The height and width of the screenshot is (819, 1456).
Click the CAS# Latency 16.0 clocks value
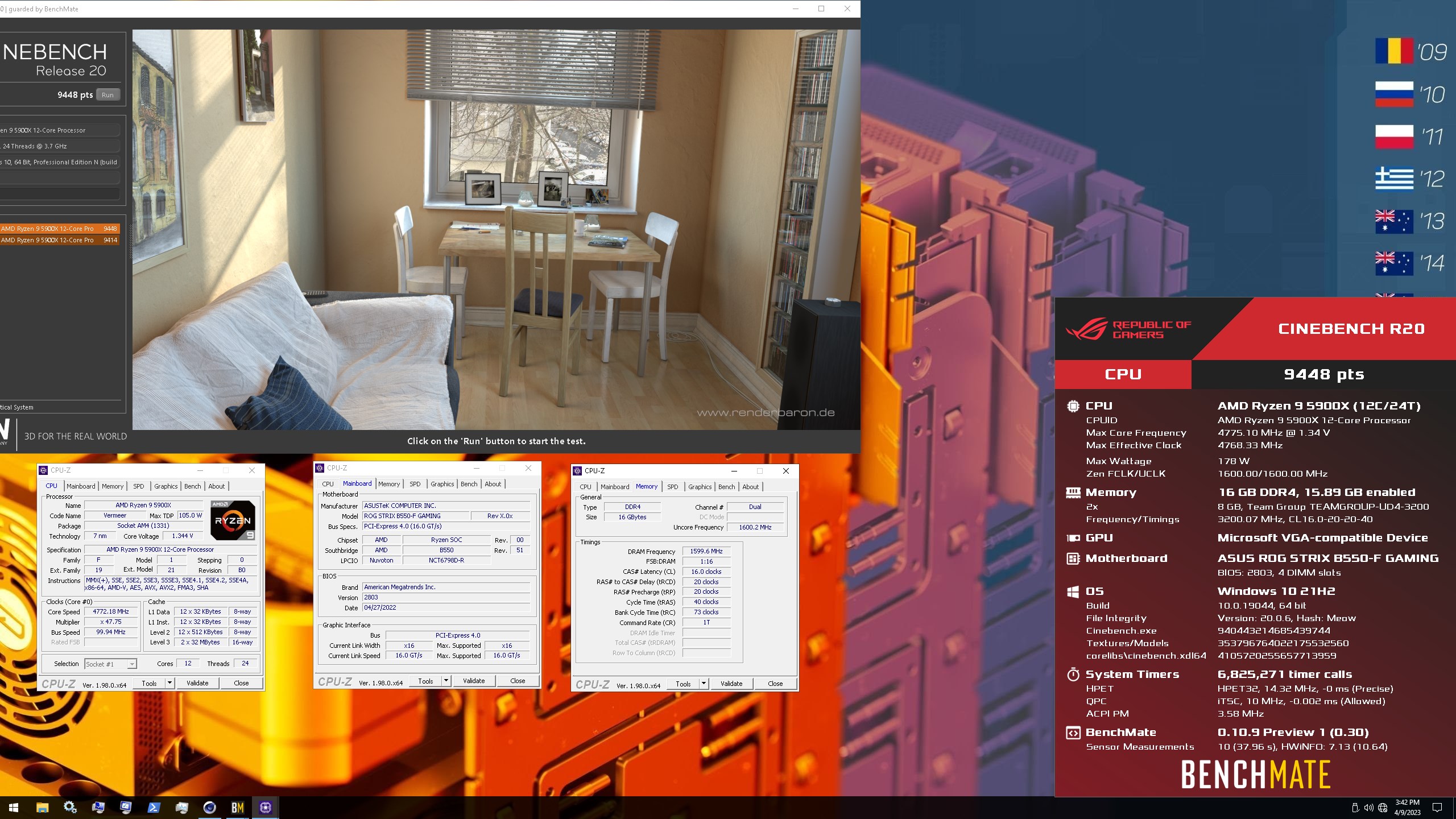click(x=706, y=572)
